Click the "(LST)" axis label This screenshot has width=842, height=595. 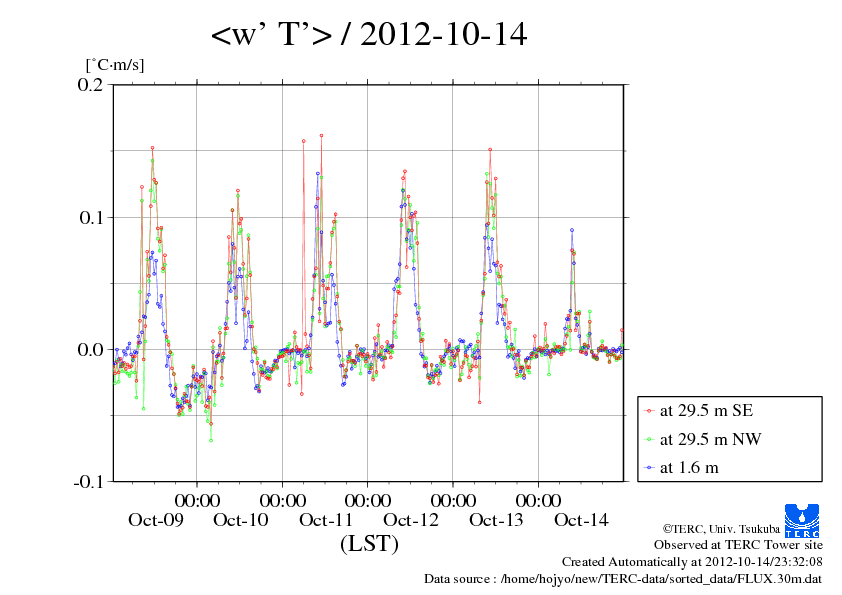click(369, 543)
